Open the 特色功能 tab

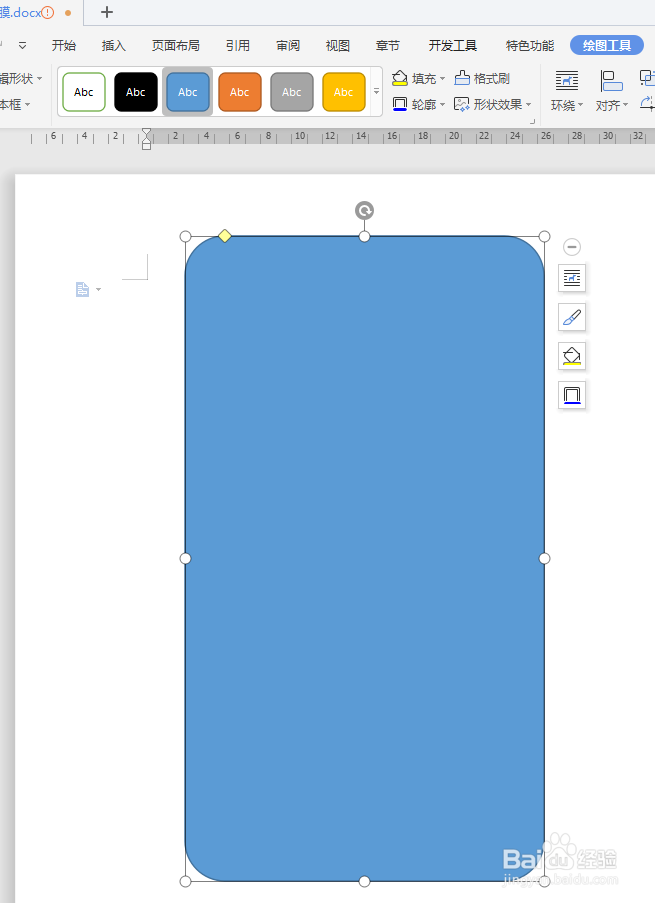[x=530, y=45]
